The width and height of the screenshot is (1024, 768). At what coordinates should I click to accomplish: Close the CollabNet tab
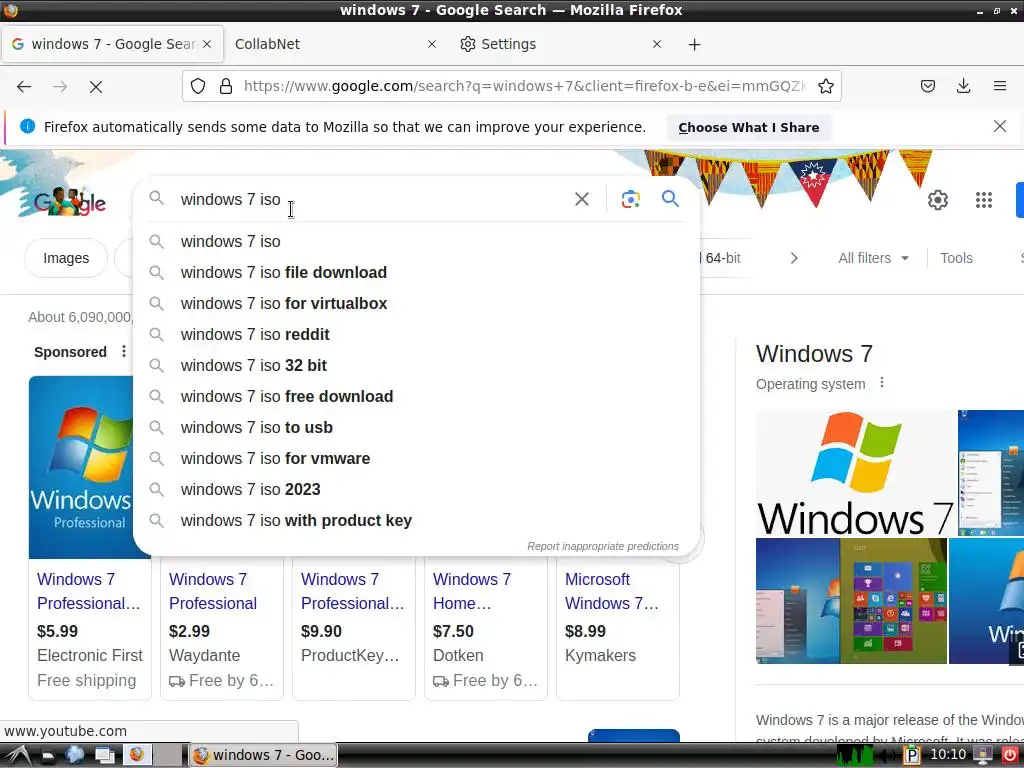pyautogui.click(x=432, y=44)
